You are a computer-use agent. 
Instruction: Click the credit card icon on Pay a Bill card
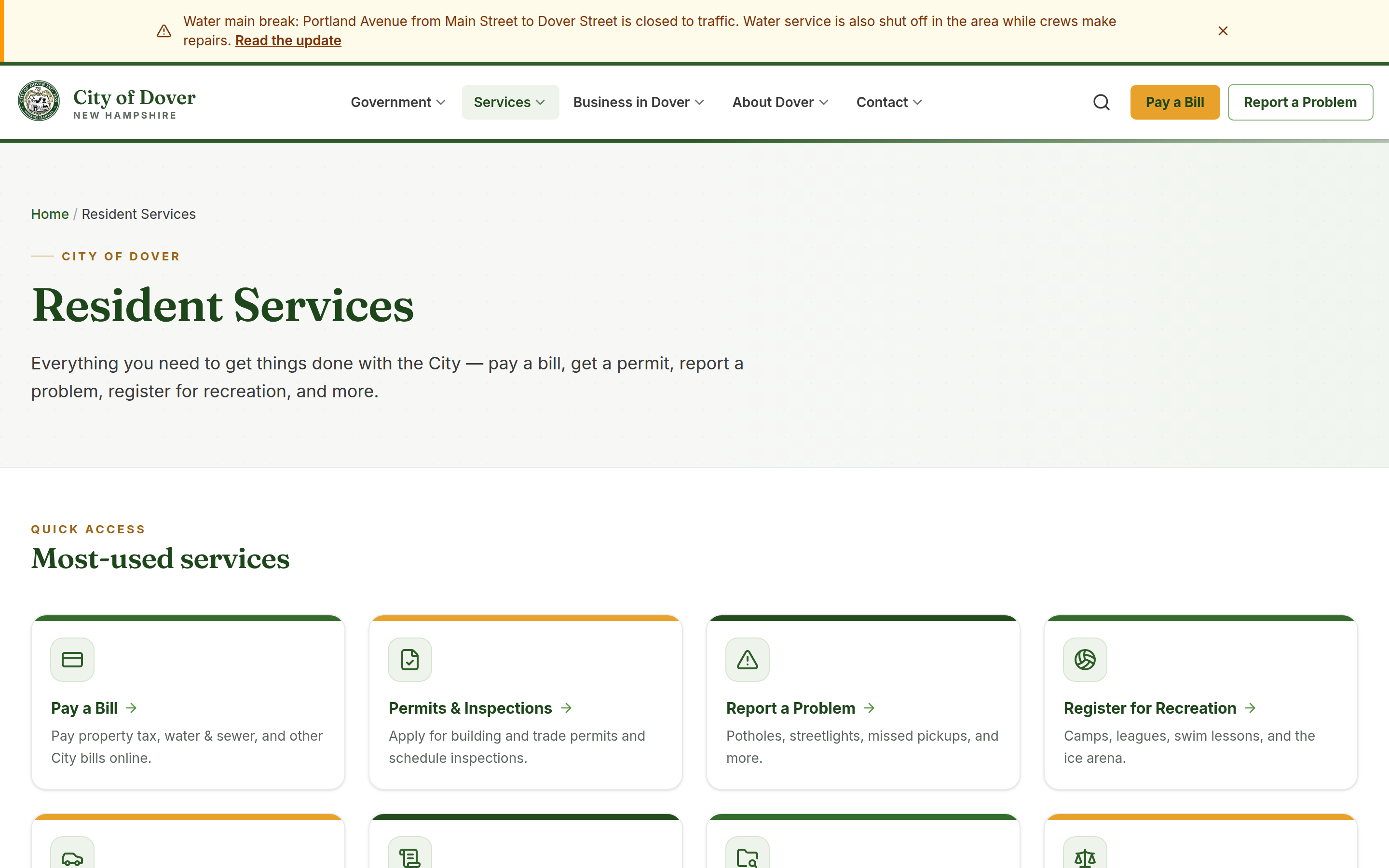click(x=72, y=660)
